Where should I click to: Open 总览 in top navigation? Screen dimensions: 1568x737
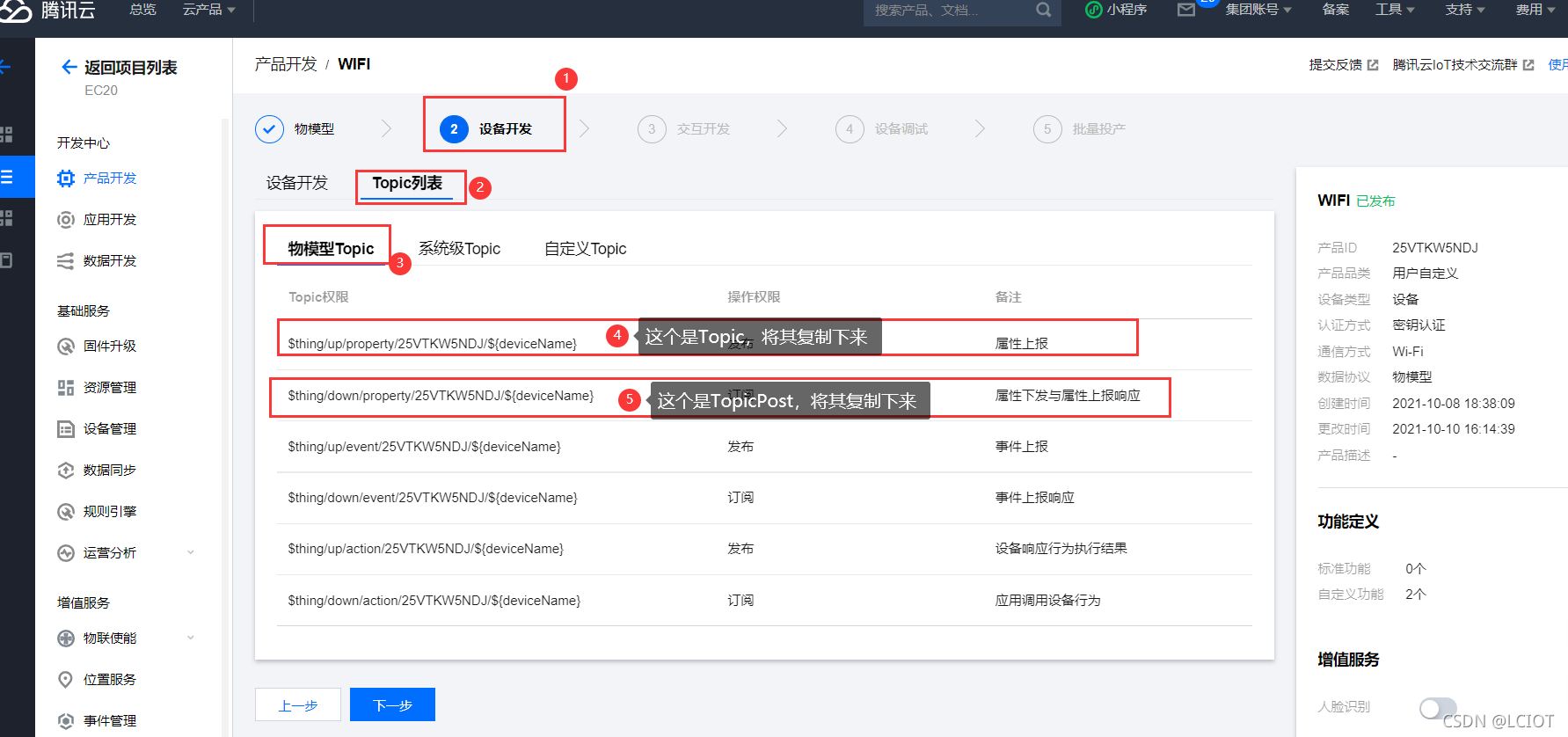tap(142, 10)
